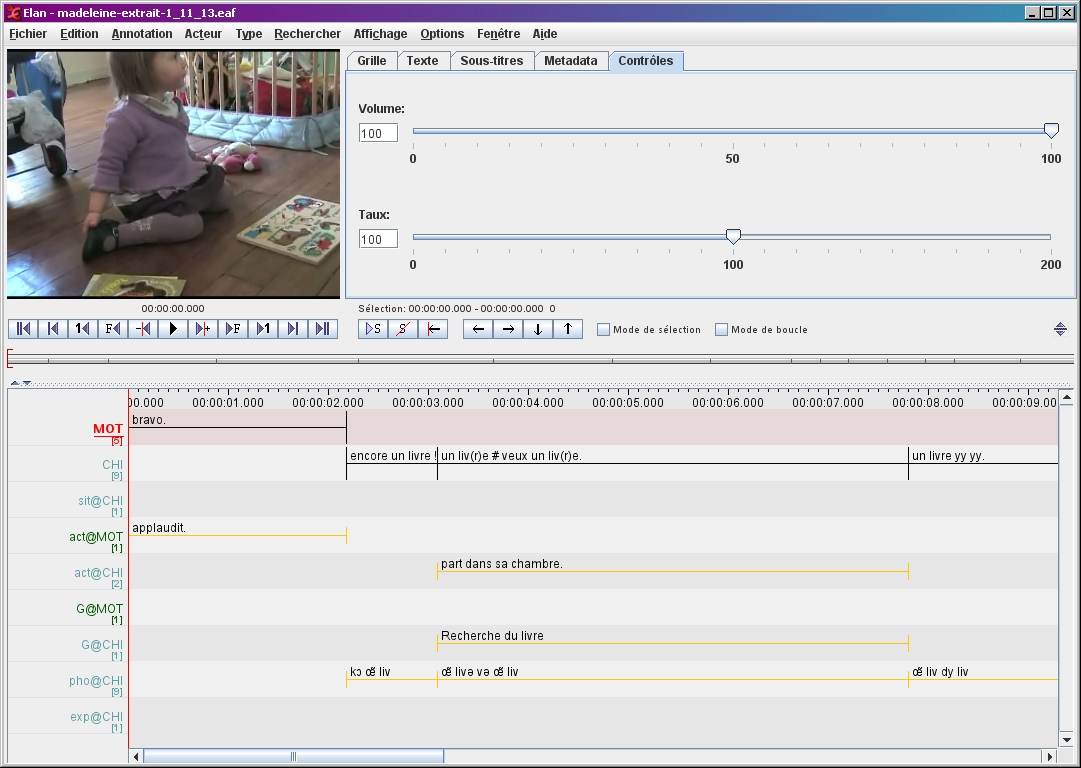
Task: Switch to the Grille tab
Action: coord(371,61)
